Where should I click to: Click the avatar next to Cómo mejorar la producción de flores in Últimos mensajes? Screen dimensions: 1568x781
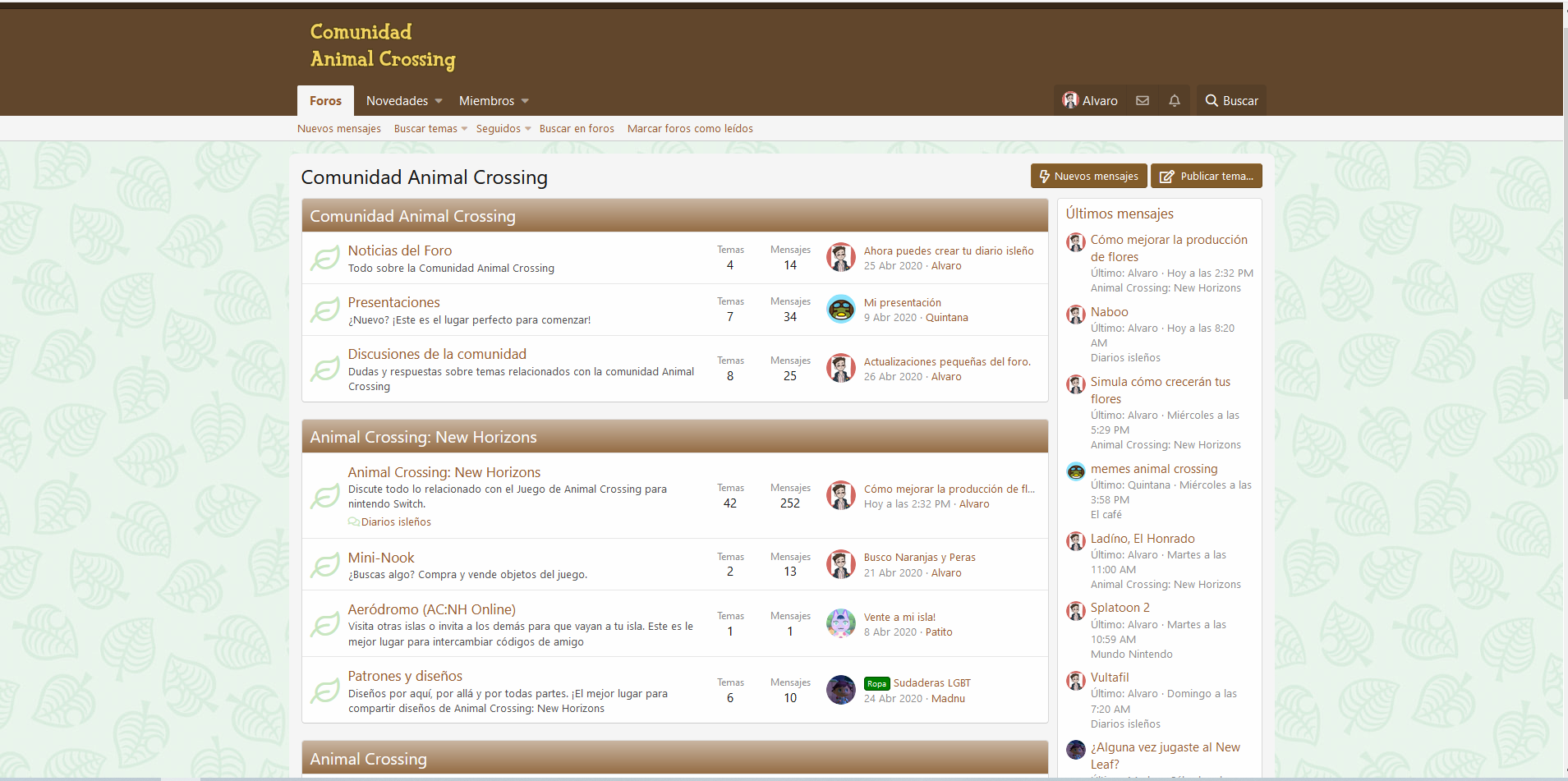point(1076,241)
